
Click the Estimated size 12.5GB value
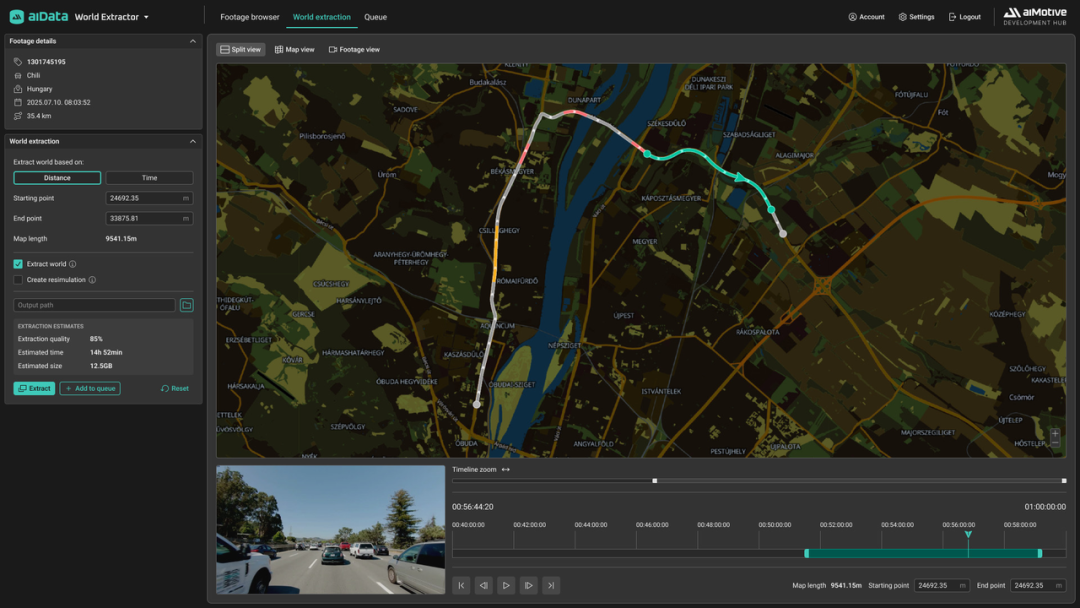click(x=101, y=366)
